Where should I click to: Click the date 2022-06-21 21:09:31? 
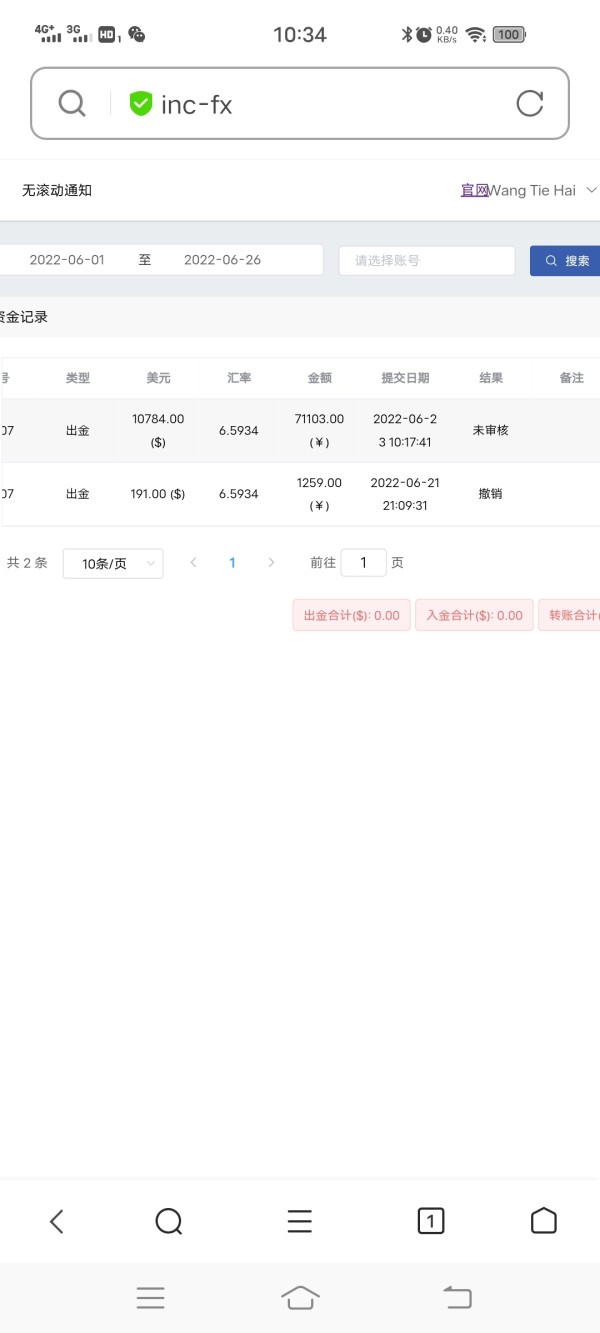[405, 494]
